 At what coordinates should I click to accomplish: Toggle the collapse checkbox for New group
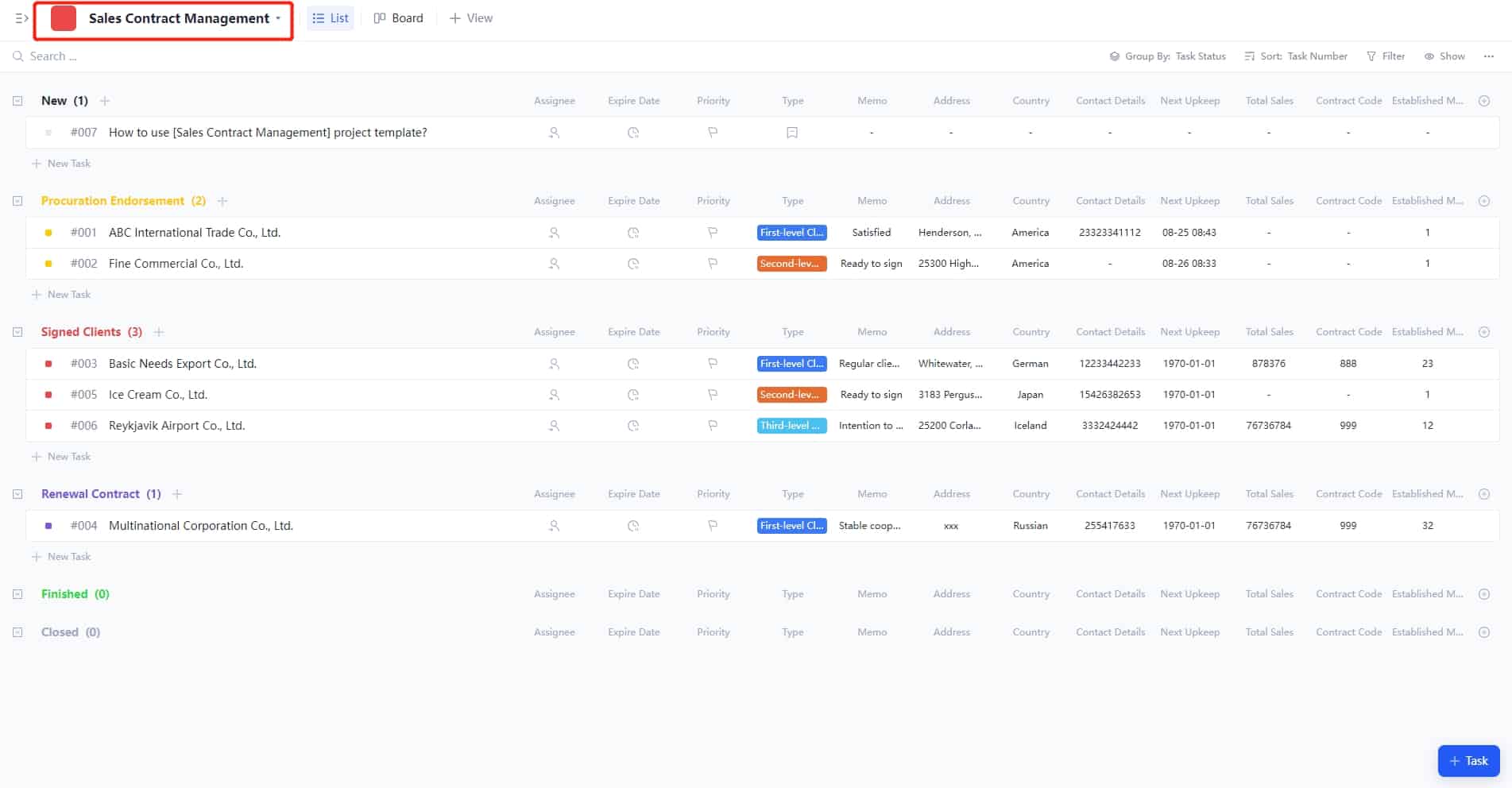coord(17,101)
